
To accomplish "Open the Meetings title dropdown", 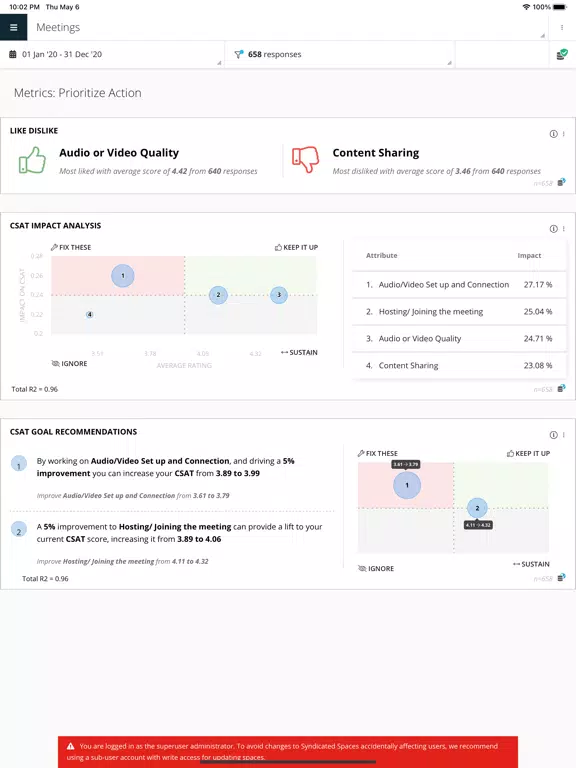I will [290, 27].
